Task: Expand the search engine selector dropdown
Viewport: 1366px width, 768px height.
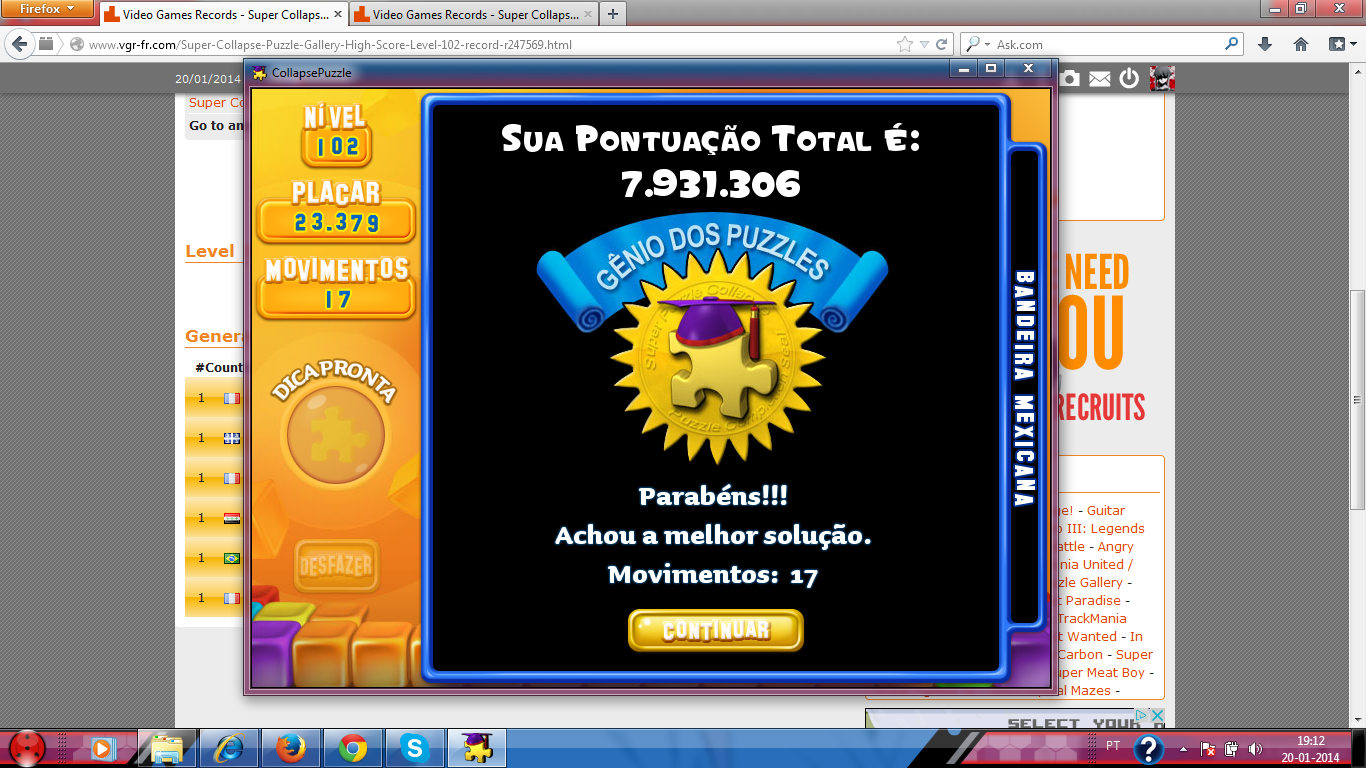Action: tap(979, 45)
